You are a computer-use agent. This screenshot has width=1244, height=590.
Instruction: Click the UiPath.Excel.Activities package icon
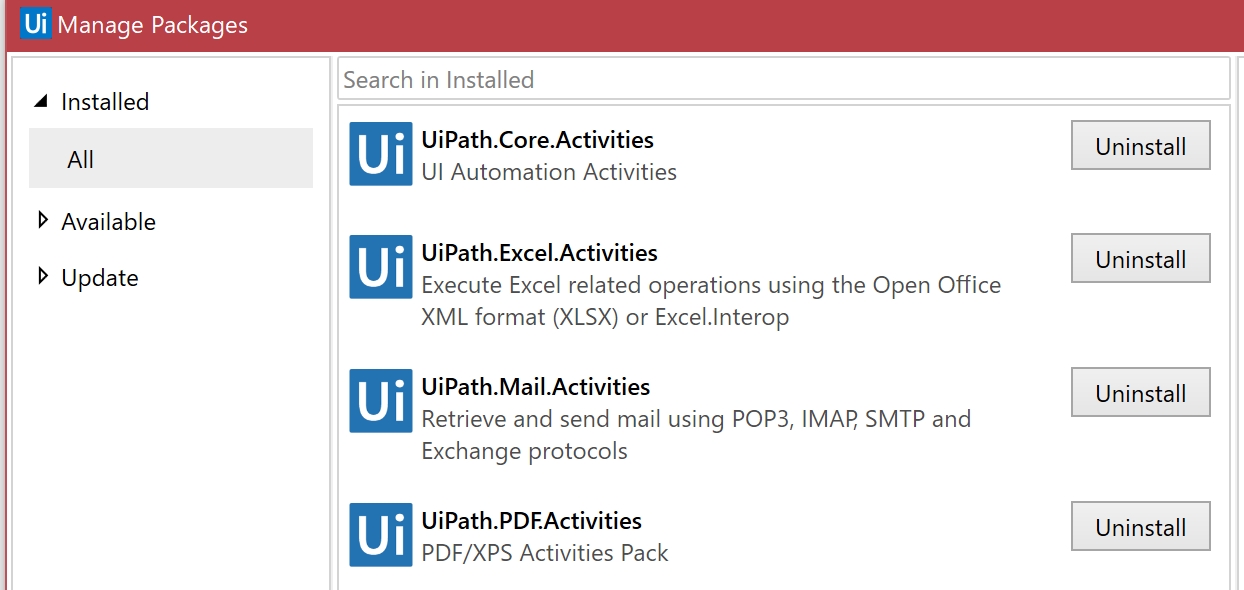(x=381, y=267)
